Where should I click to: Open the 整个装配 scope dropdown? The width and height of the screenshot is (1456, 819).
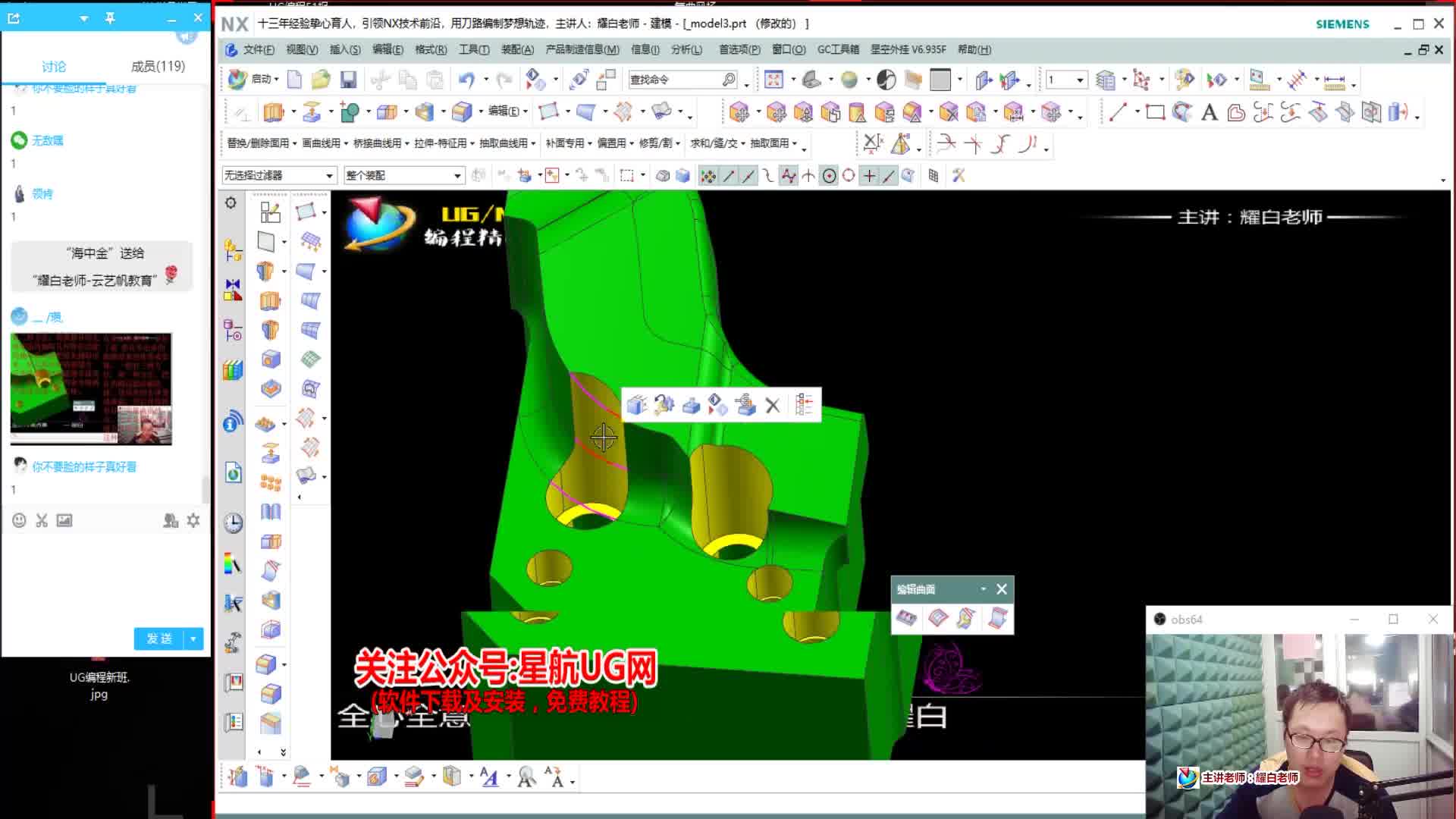tap(457, 175)
